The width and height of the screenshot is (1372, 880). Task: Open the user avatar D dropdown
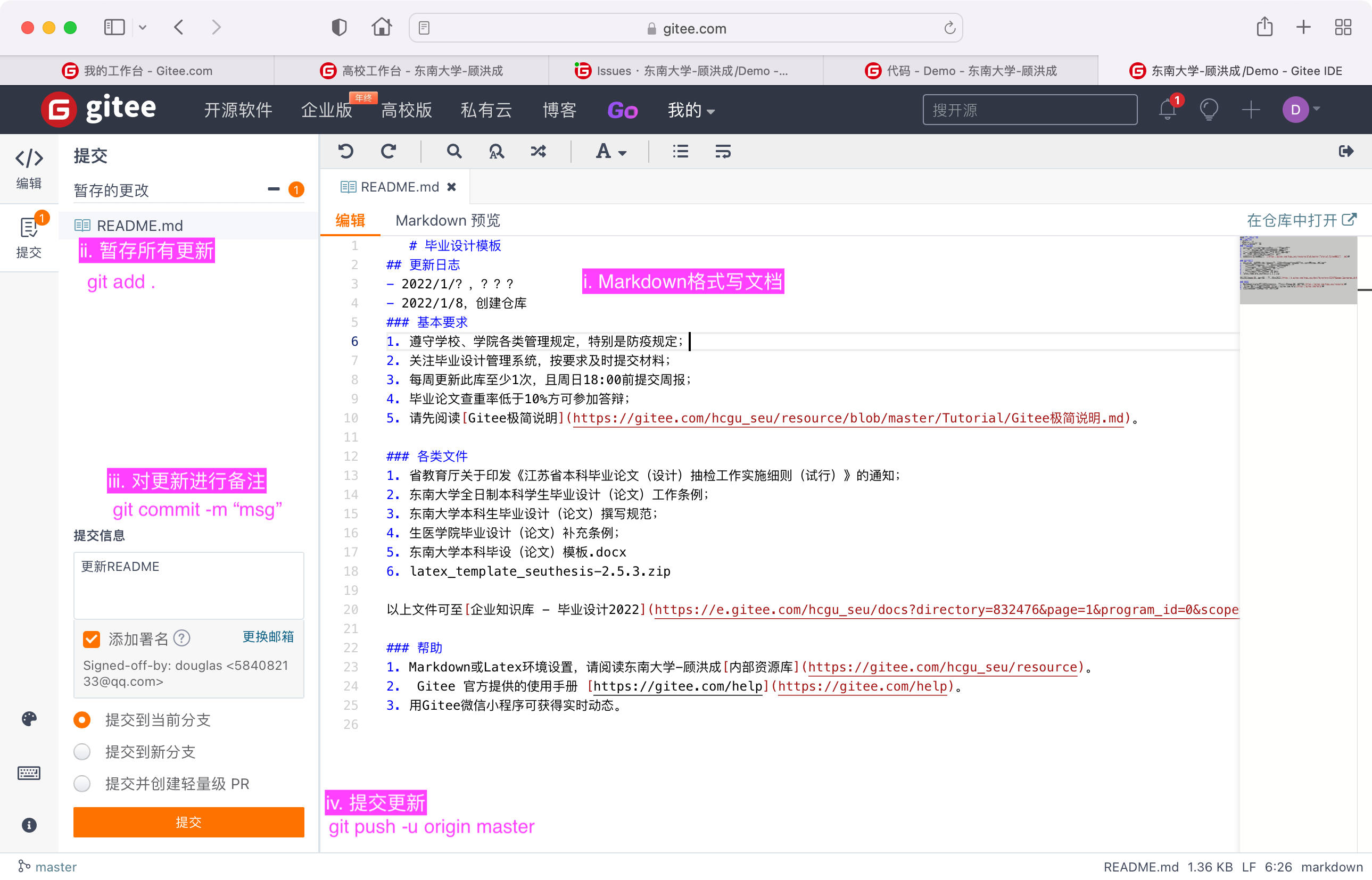point(1301,109)
